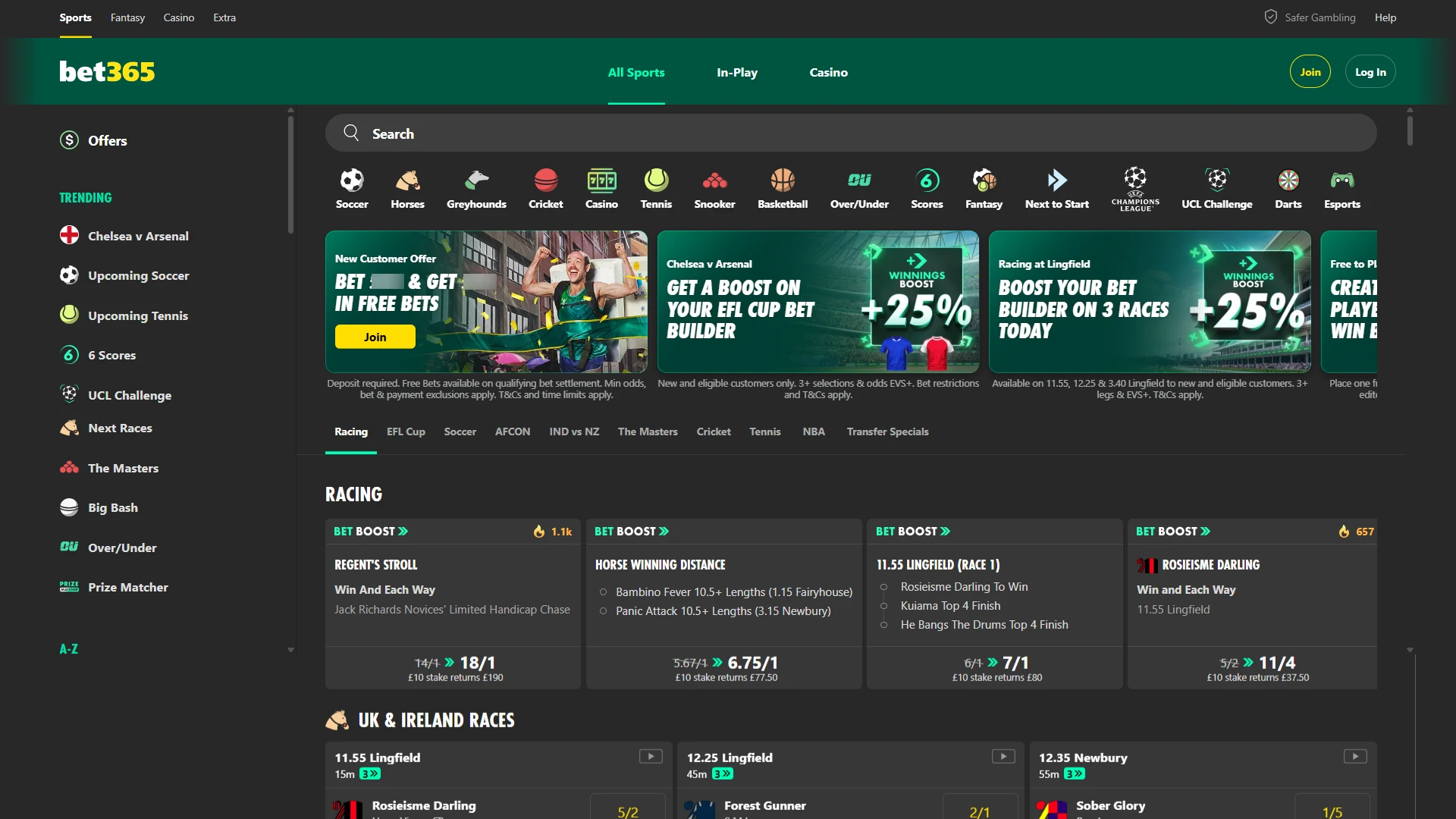Click the Log In button
Screen dimensions: 1456x819
(x=1370, y=71)
